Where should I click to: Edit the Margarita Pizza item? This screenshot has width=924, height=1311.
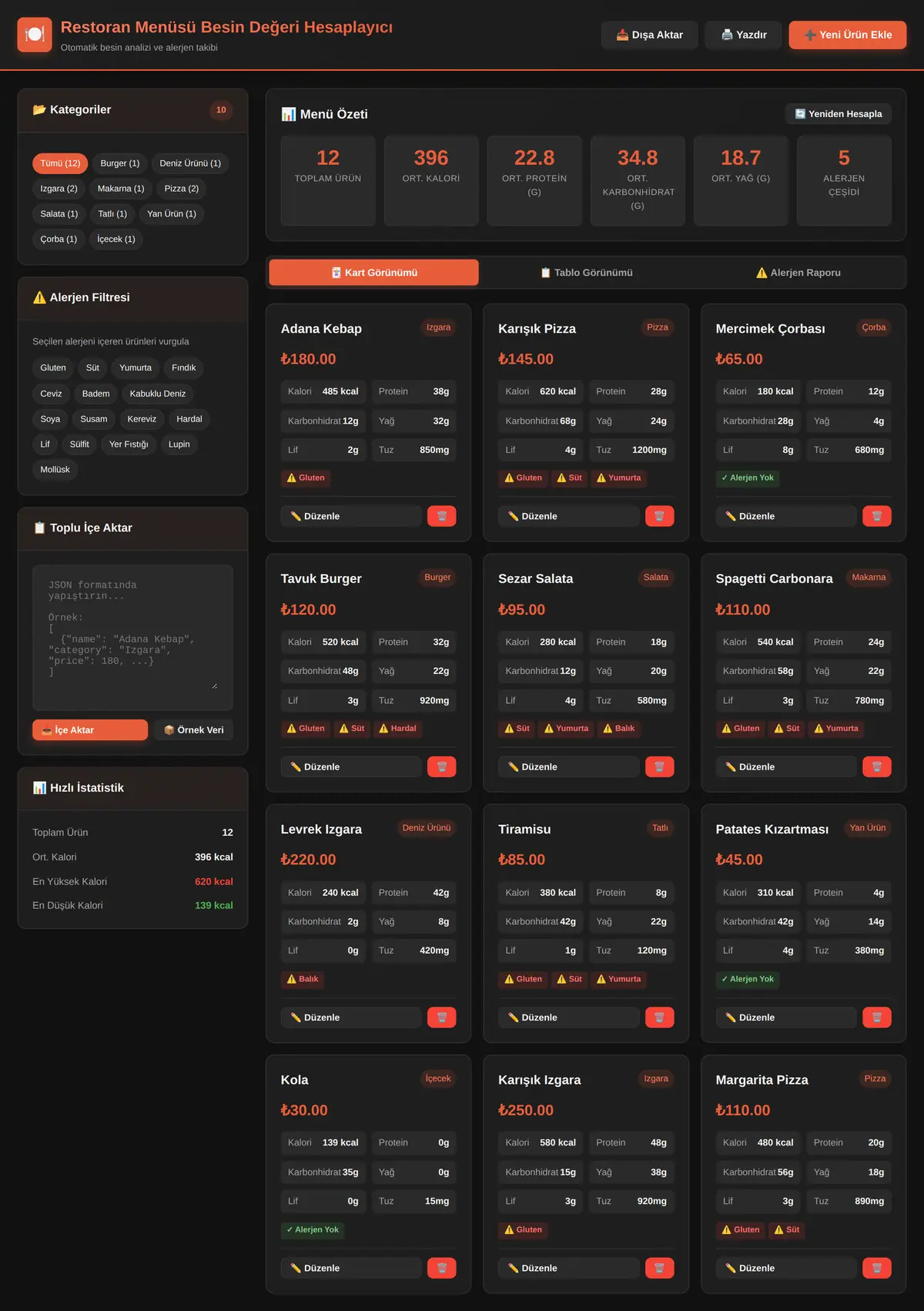pyautogui.click(x=786, y=1268)
